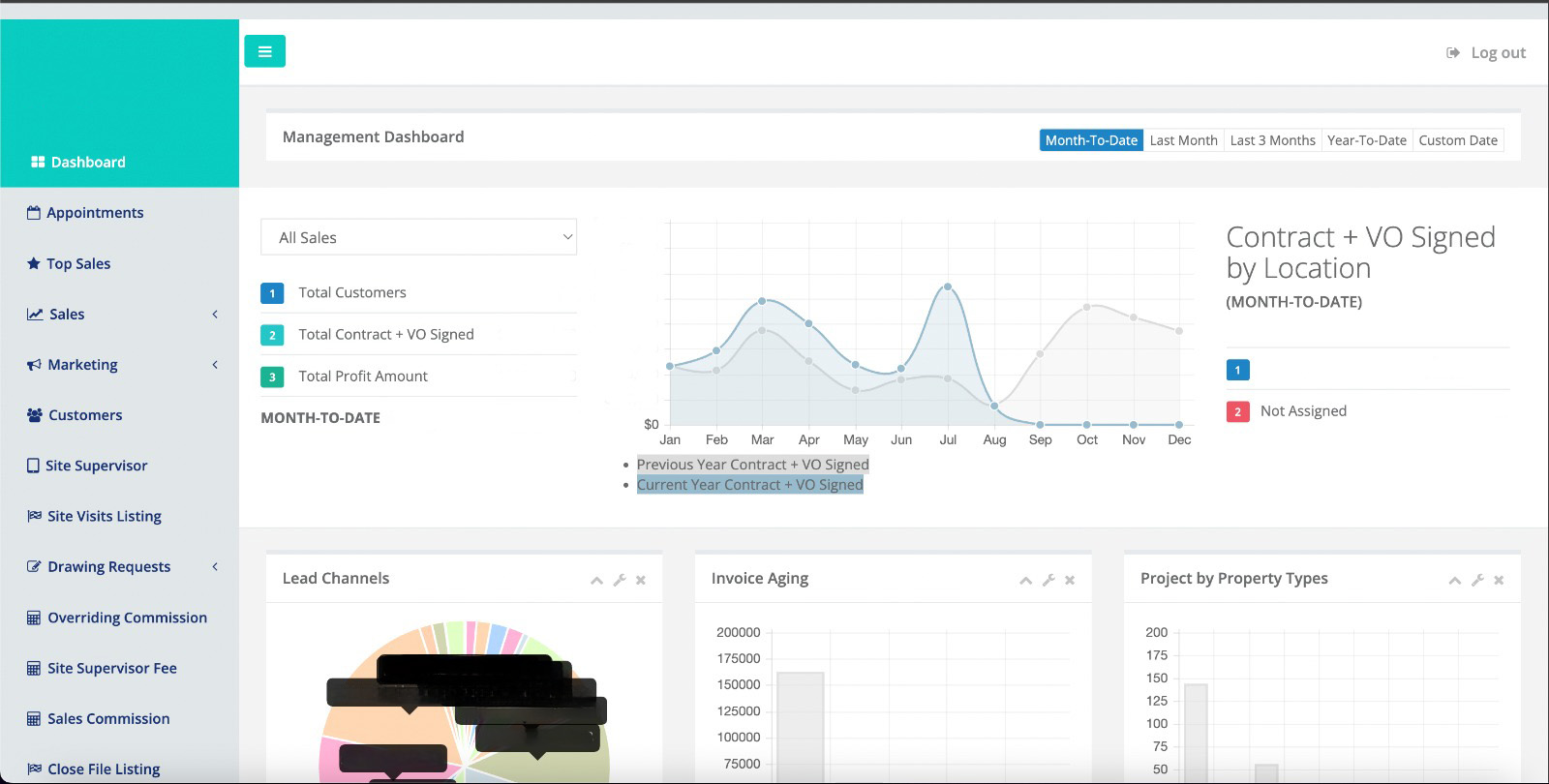Viewport: 1549px width, 784px height.
Task: Select the Custom Date filter
Action: tap(1458, 140)
